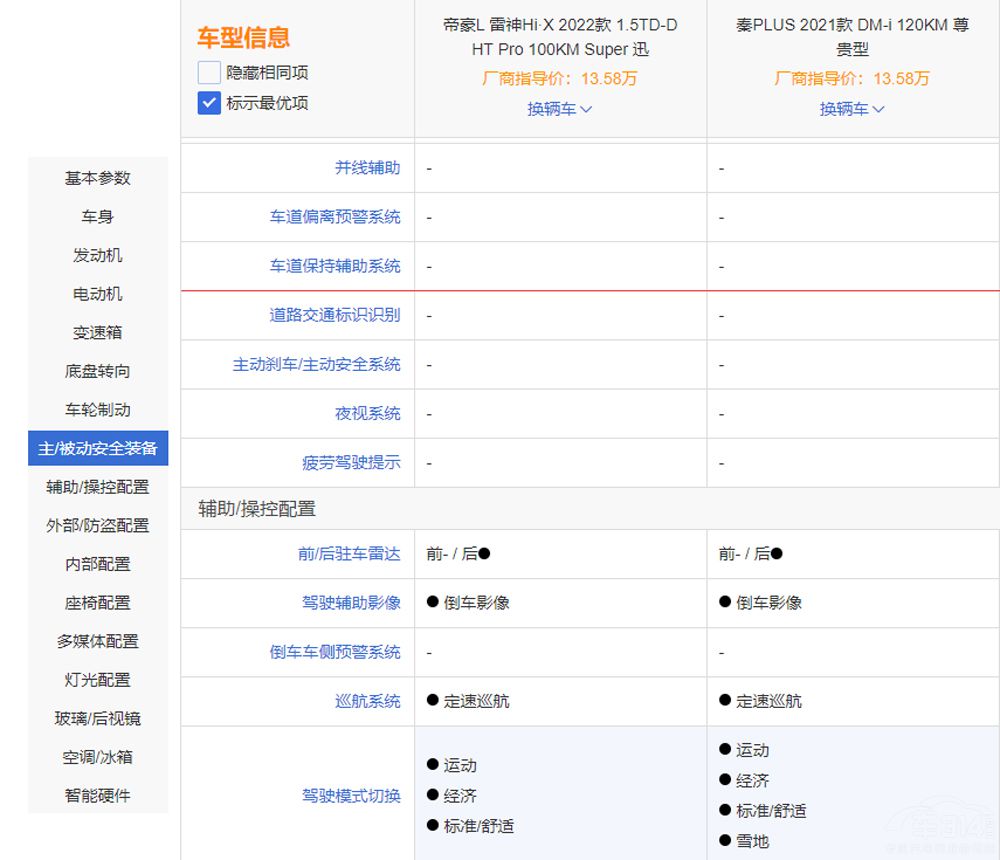Check the 隐藏相同项 checkbox

click(209, 72)
